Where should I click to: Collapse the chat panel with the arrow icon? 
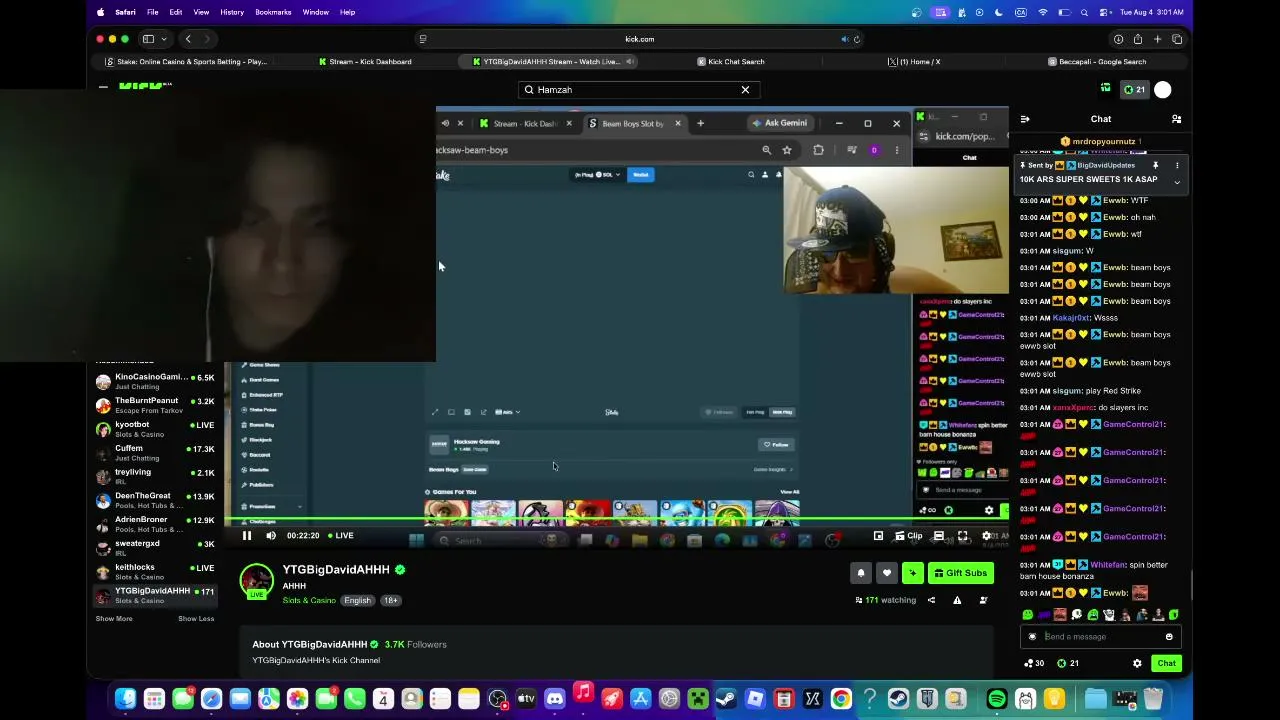coord(1025,119)
